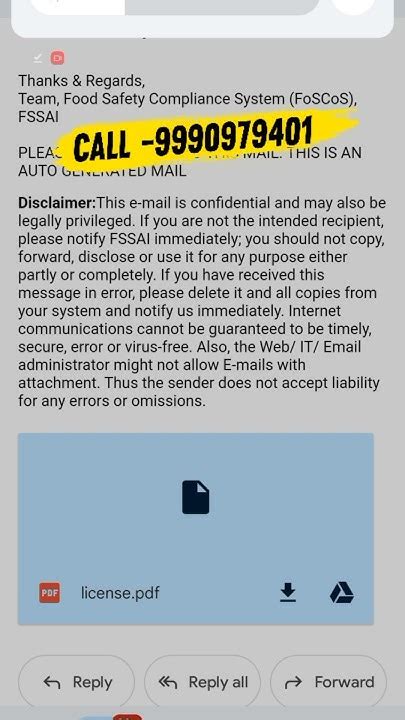405x720 pixels.
Task: Tap the Reply button label
Action: tap(92, 683)
